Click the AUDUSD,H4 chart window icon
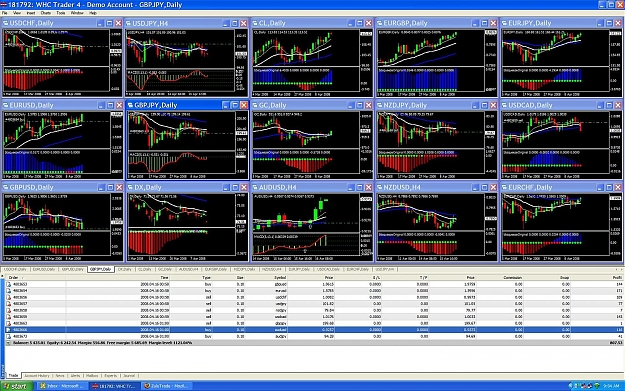625x391 pixels. click(255, 187)
